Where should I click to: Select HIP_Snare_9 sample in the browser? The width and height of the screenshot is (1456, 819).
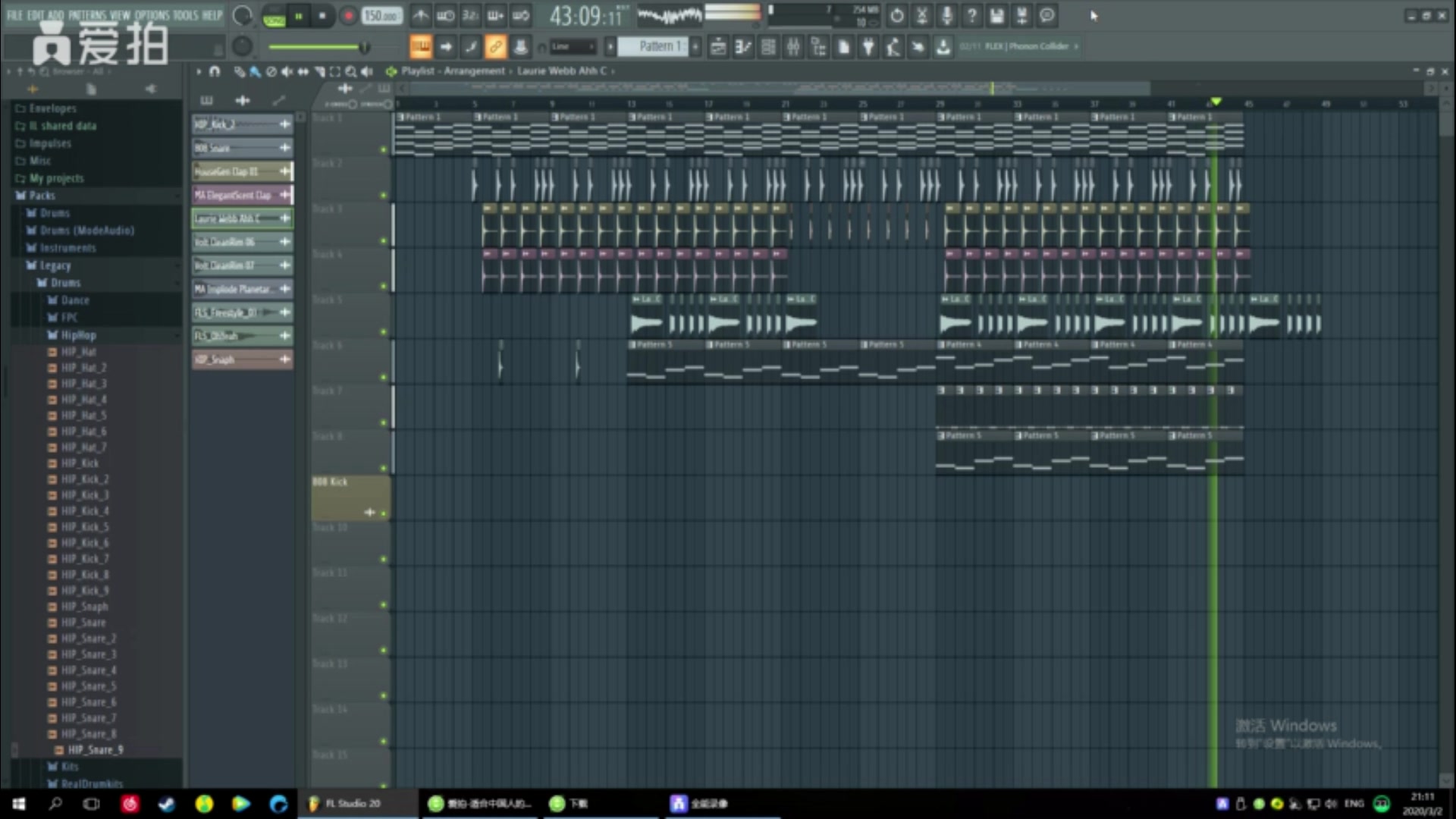click(x=96, y=749)
